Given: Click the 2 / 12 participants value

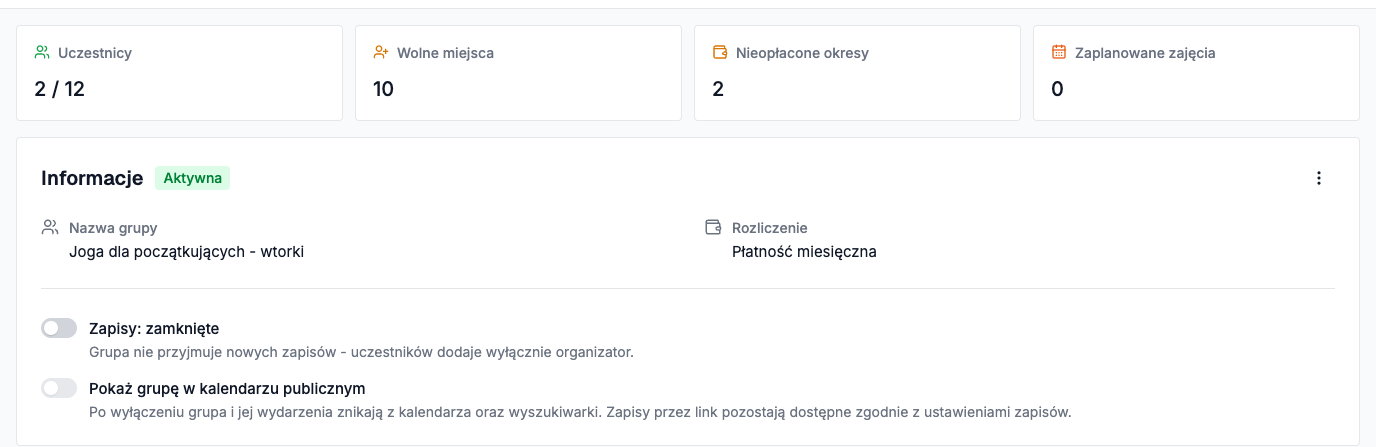Looking at the screenshot, I should click(x=60, y=89).
